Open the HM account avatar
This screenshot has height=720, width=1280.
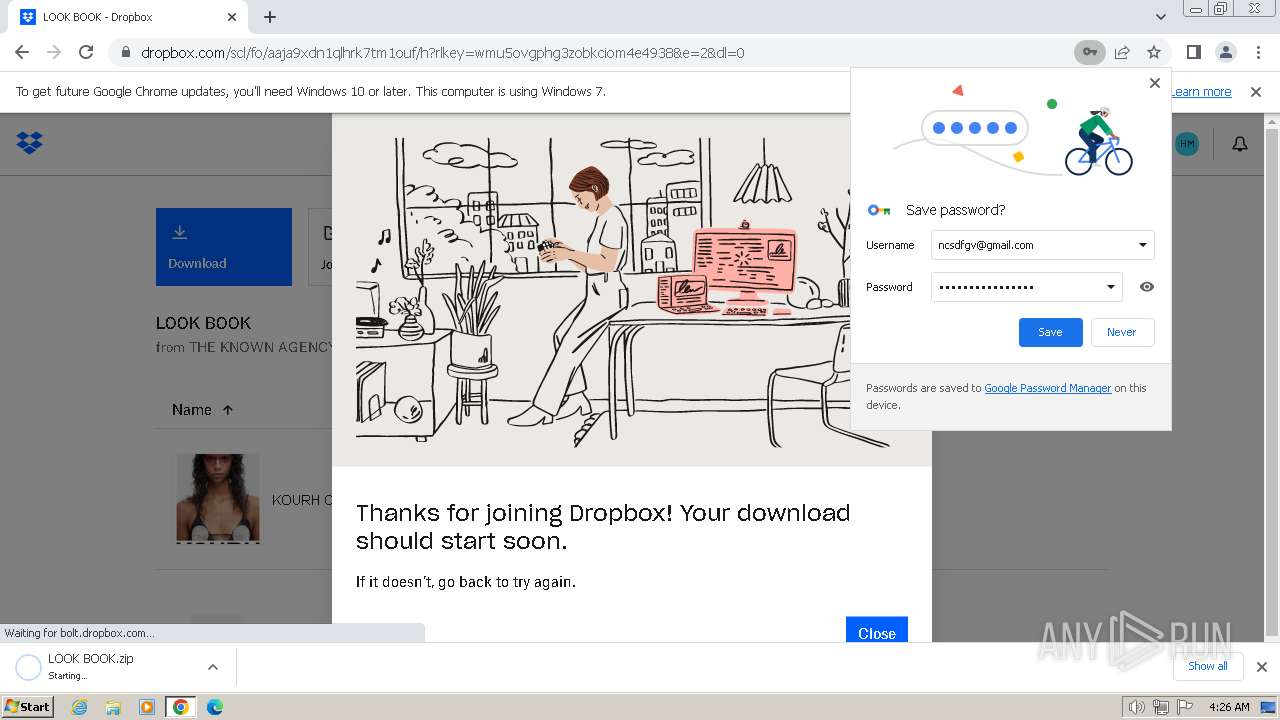[1186, 144]
